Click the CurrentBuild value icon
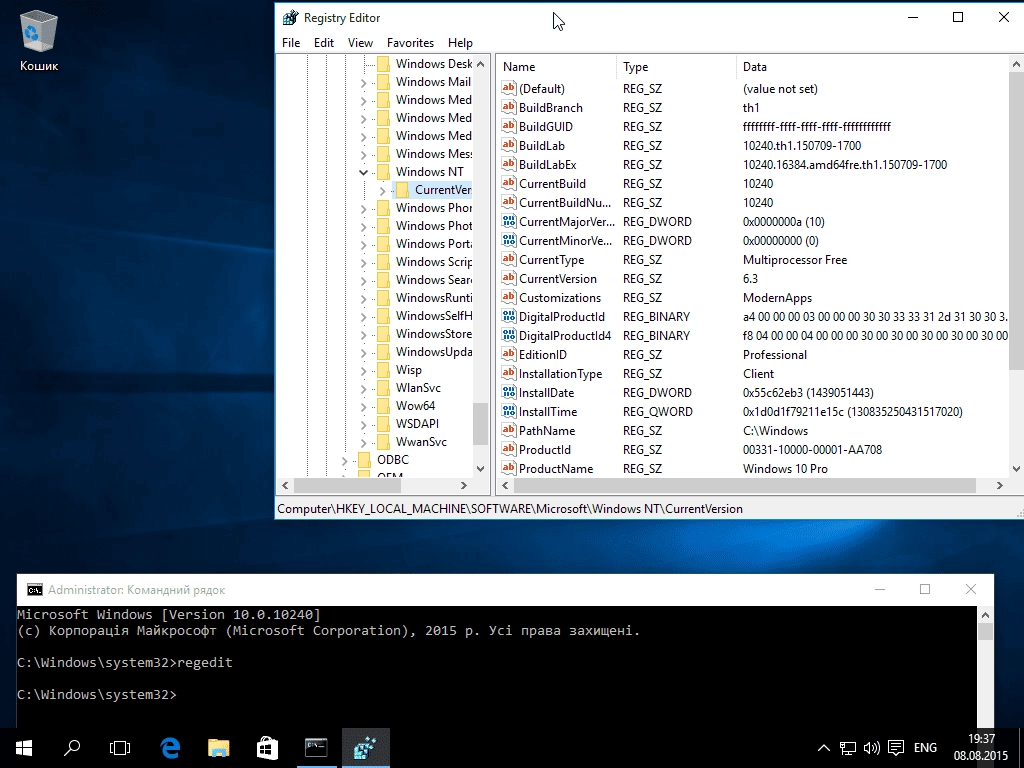 coord(509,183)
